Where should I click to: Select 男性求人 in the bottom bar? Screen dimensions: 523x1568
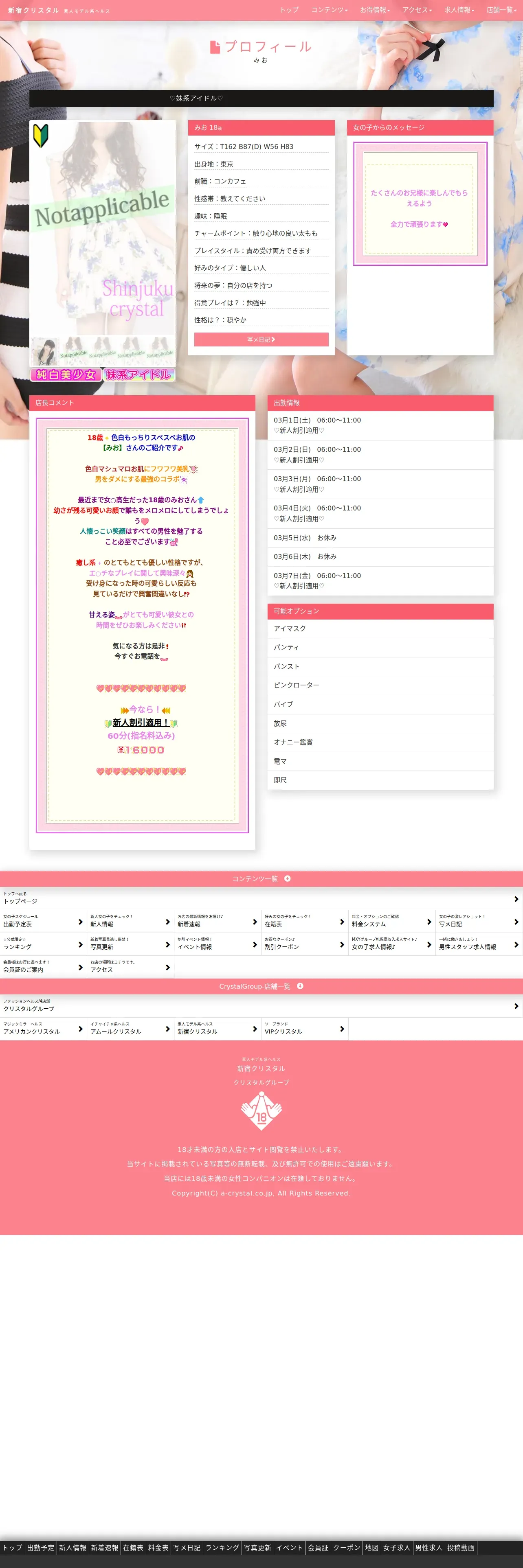pyautogui.click(x=429, y=1547)
